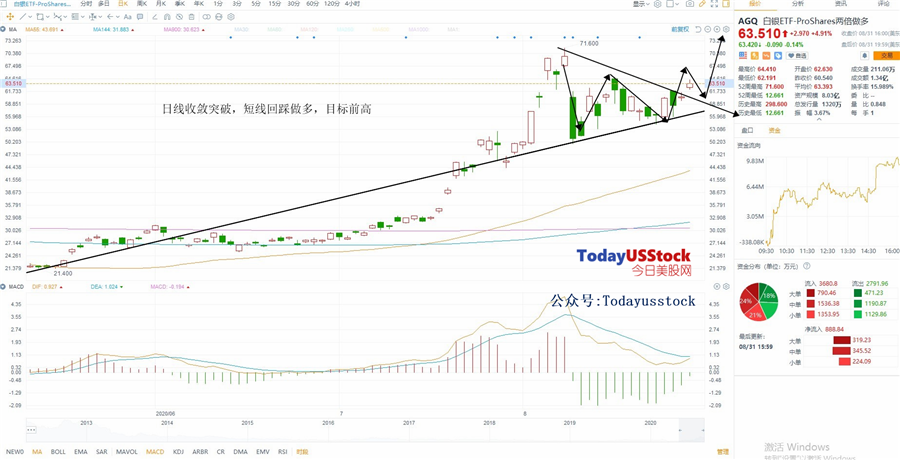Disable the active MACD indicator

click(x=155, y=452)
